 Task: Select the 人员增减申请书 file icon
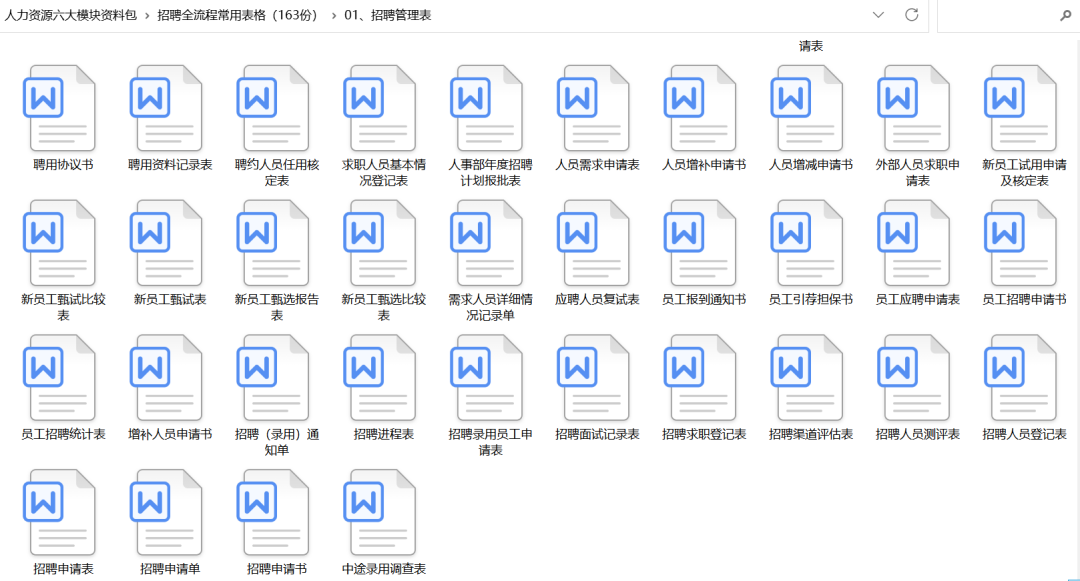click(x=807, y=108)
